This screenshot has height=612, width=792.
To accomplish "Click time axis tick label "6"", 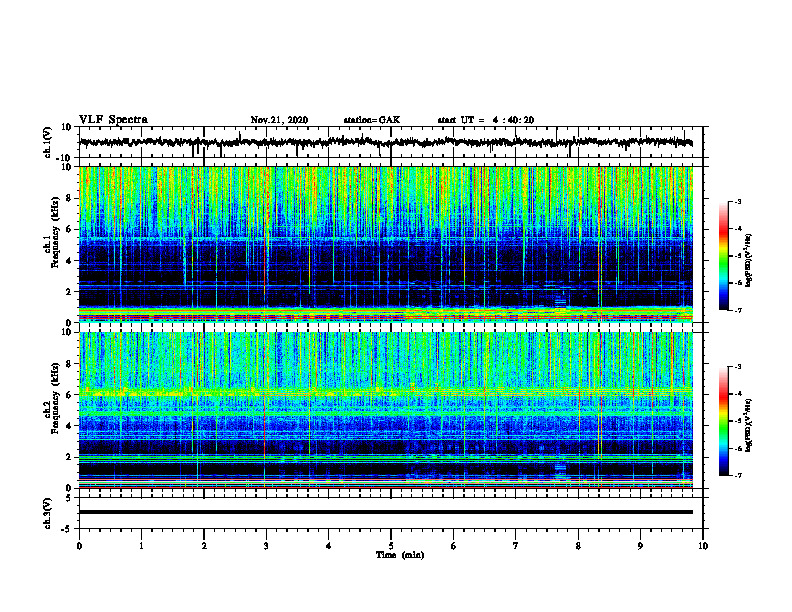I will tap(454, 546).
